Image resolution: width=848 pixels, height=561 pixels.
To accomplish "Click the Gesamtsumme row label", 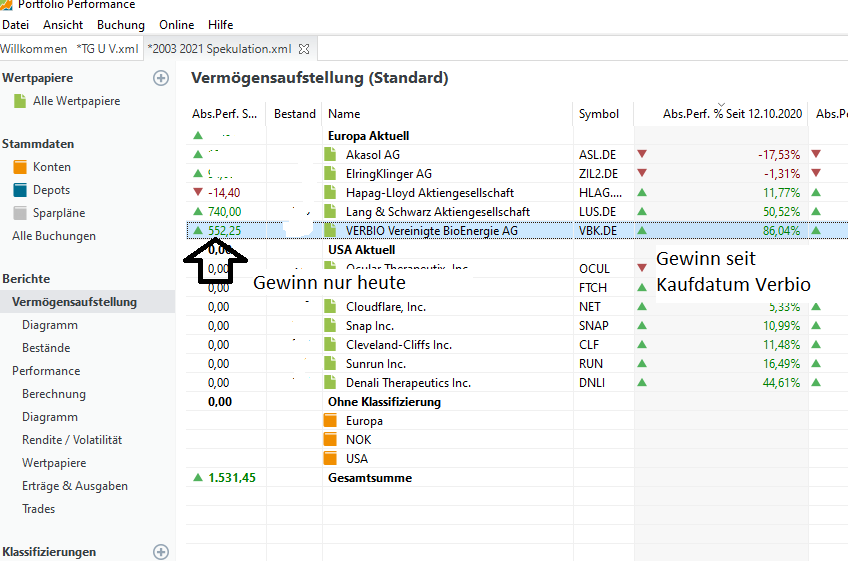I will pos(370,478).
